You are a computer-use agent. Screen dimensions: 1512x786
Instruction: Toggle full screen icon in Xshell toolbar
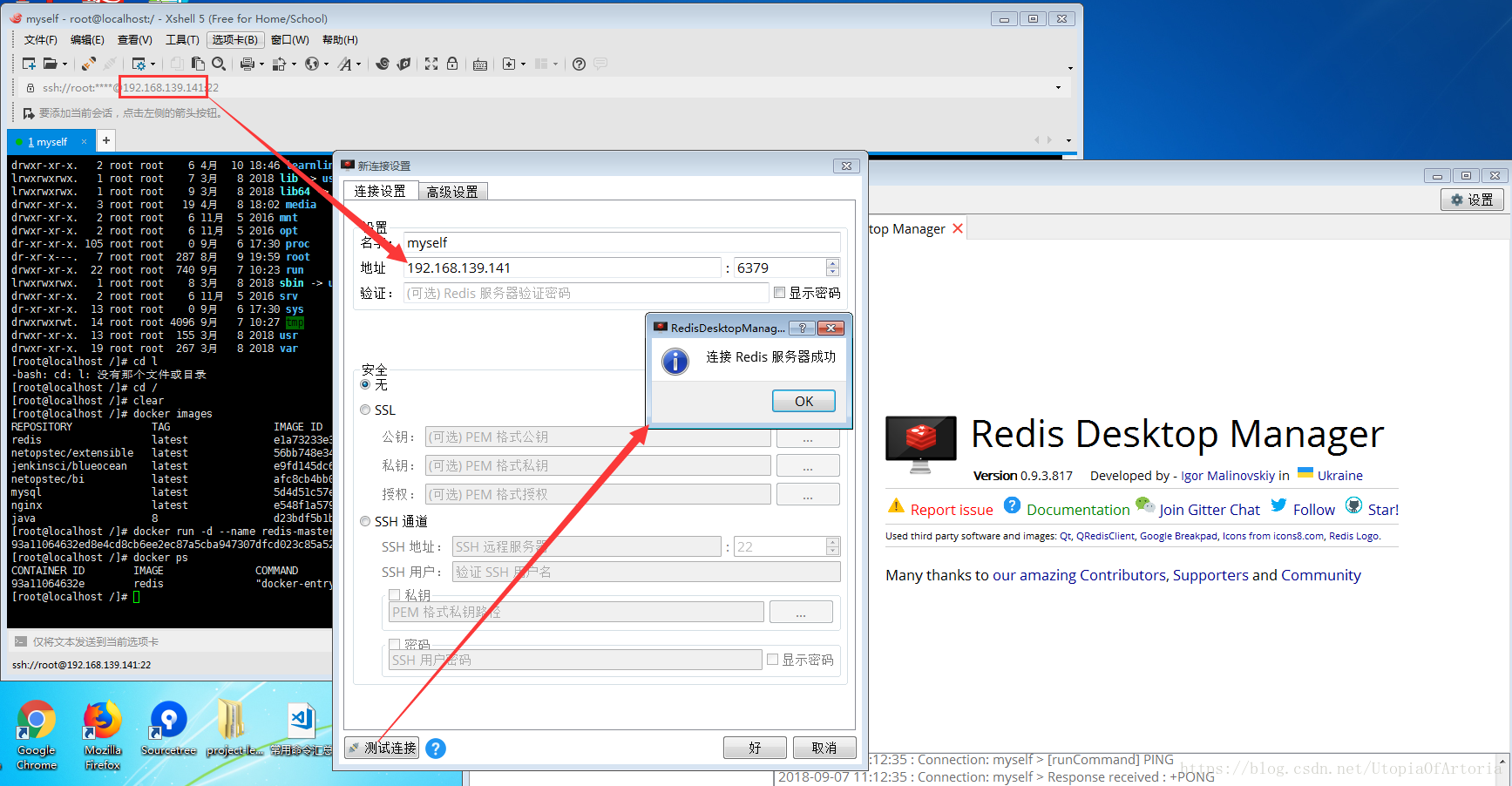click(x=431, y=64)
